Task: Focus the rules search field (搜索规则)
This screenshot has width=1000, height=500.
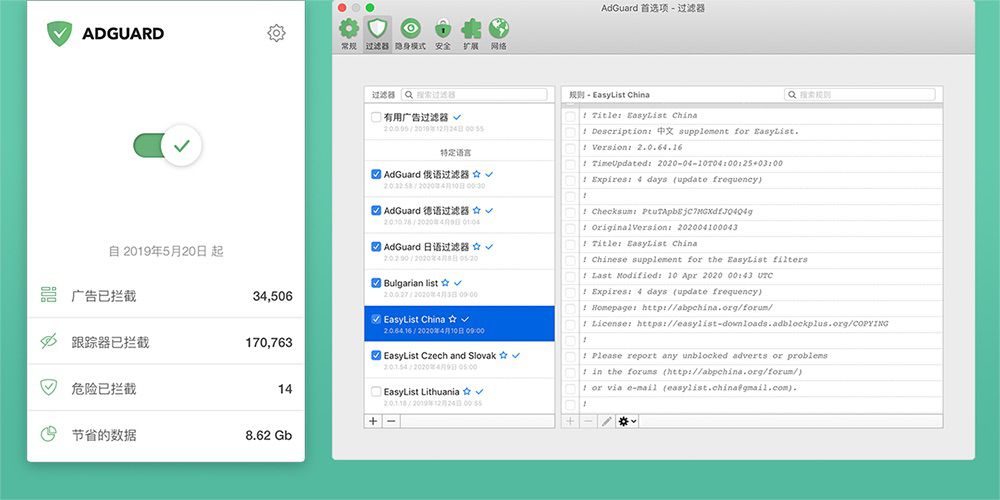Action: pos(860,94)
